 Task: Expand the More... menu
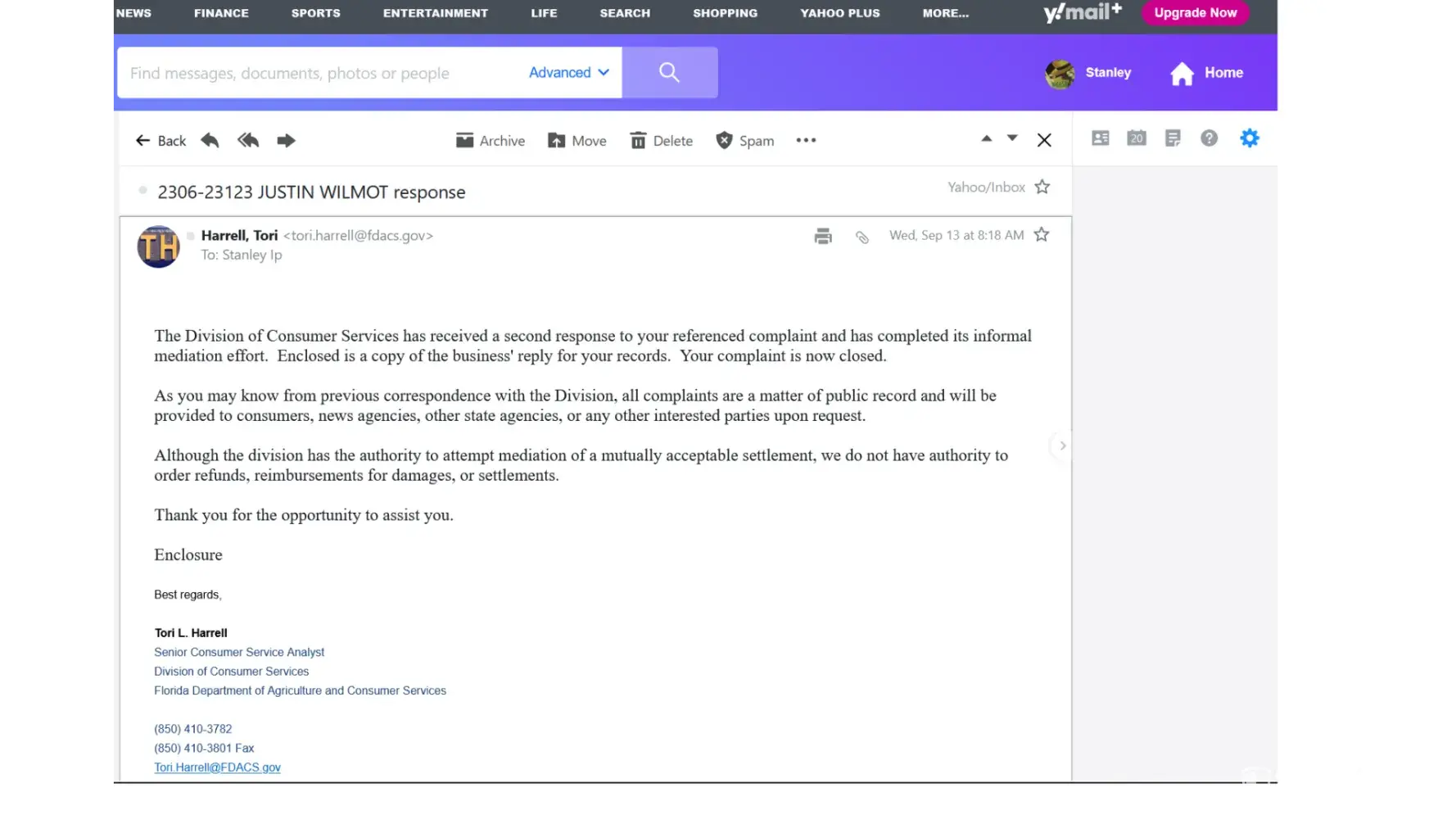pos(946,13)
